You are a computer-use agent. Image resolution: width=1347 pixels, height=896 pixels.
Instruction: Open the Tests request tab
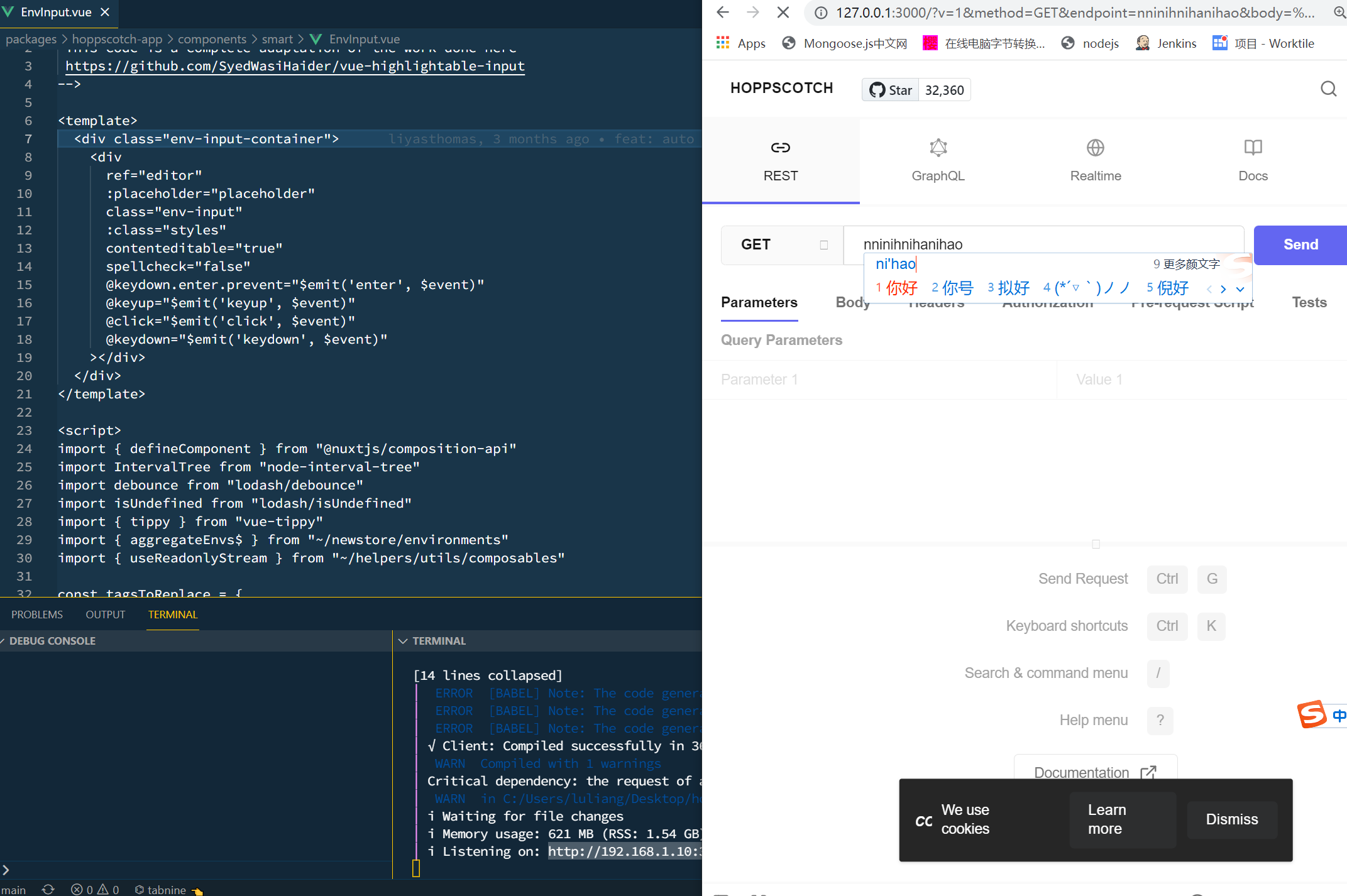coord(1309,303)
